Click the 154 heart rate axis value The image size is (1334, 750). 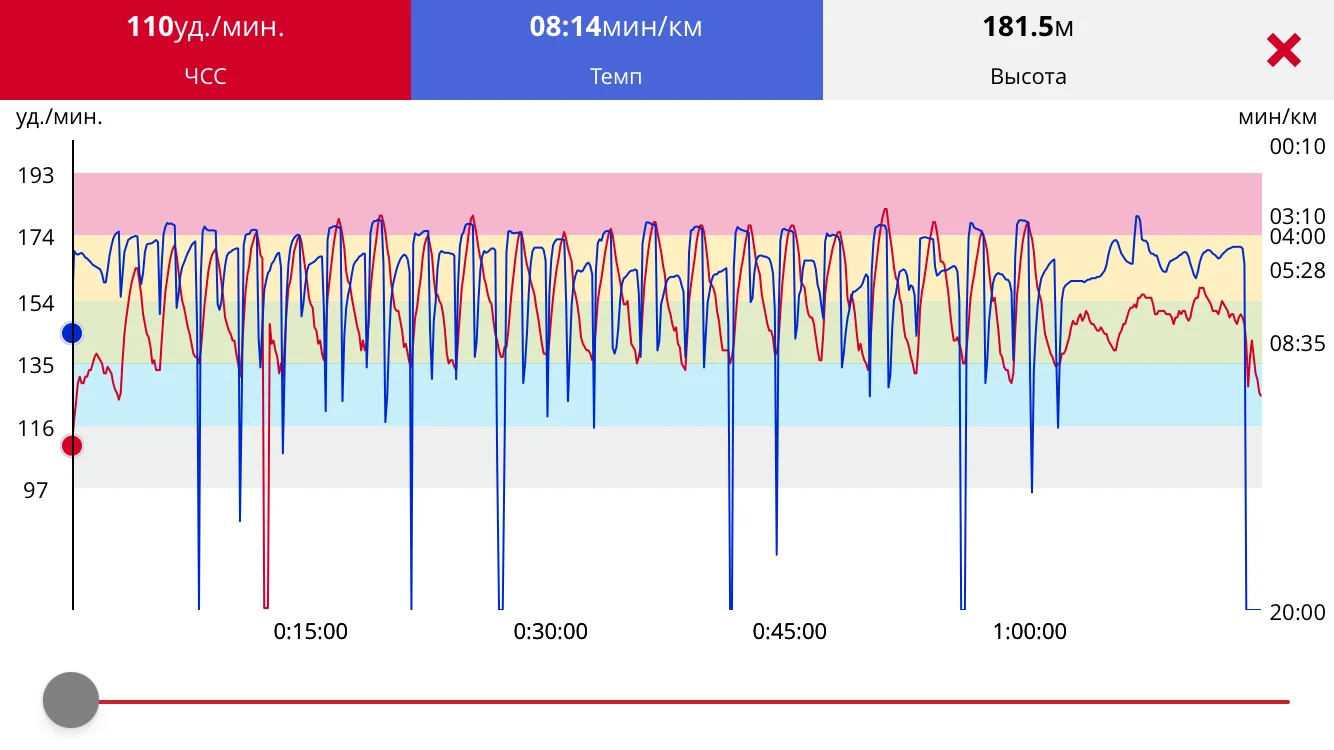[36, 303]
